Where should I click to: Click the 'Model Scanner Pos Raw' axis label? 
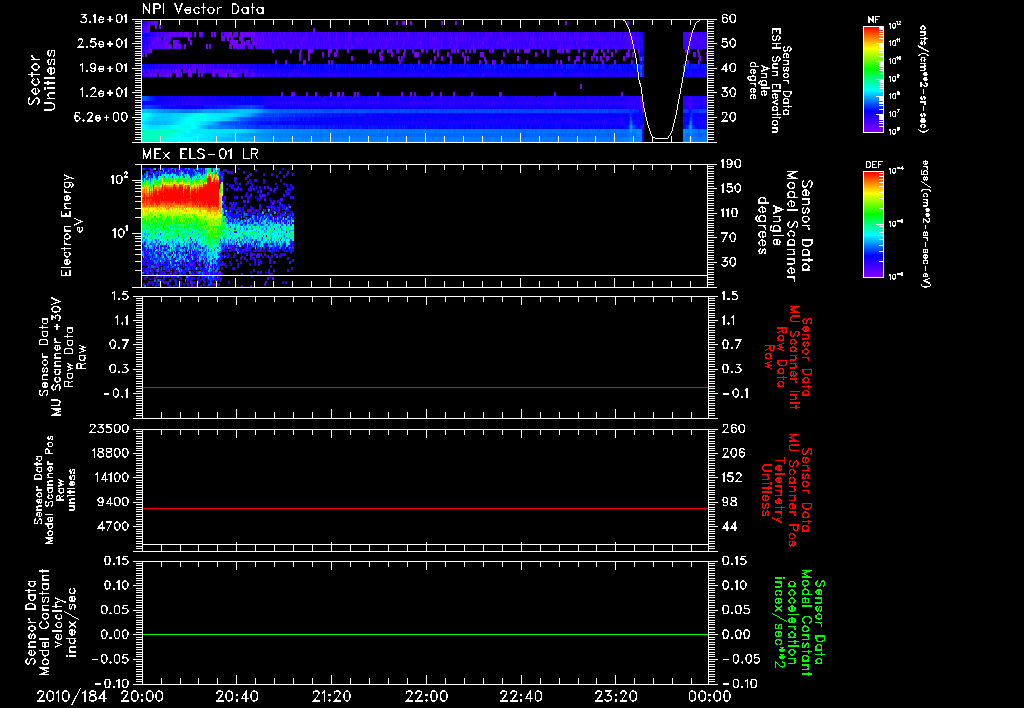pos(55,490)
